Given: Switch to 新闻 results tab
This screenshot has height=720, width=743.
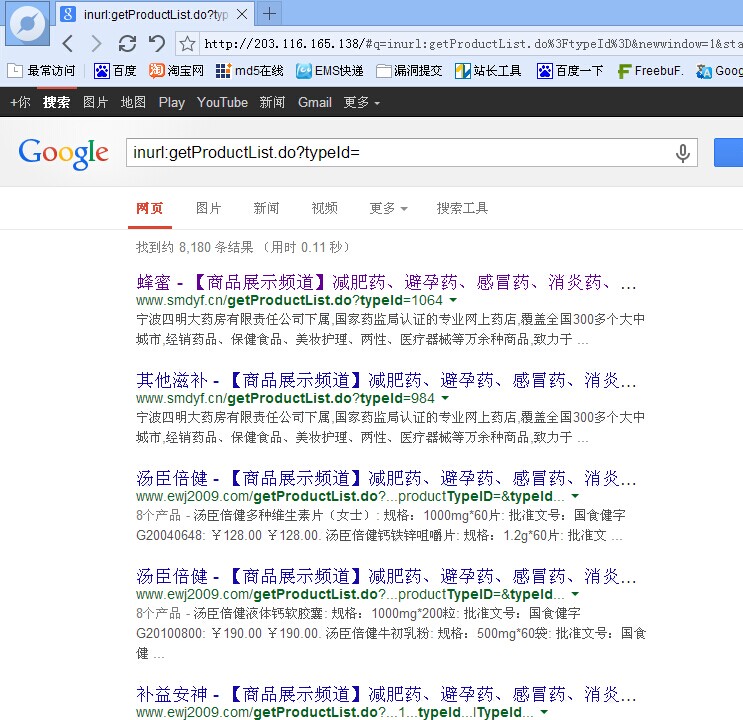Looking at the screenshot, I should pos(266,208).
